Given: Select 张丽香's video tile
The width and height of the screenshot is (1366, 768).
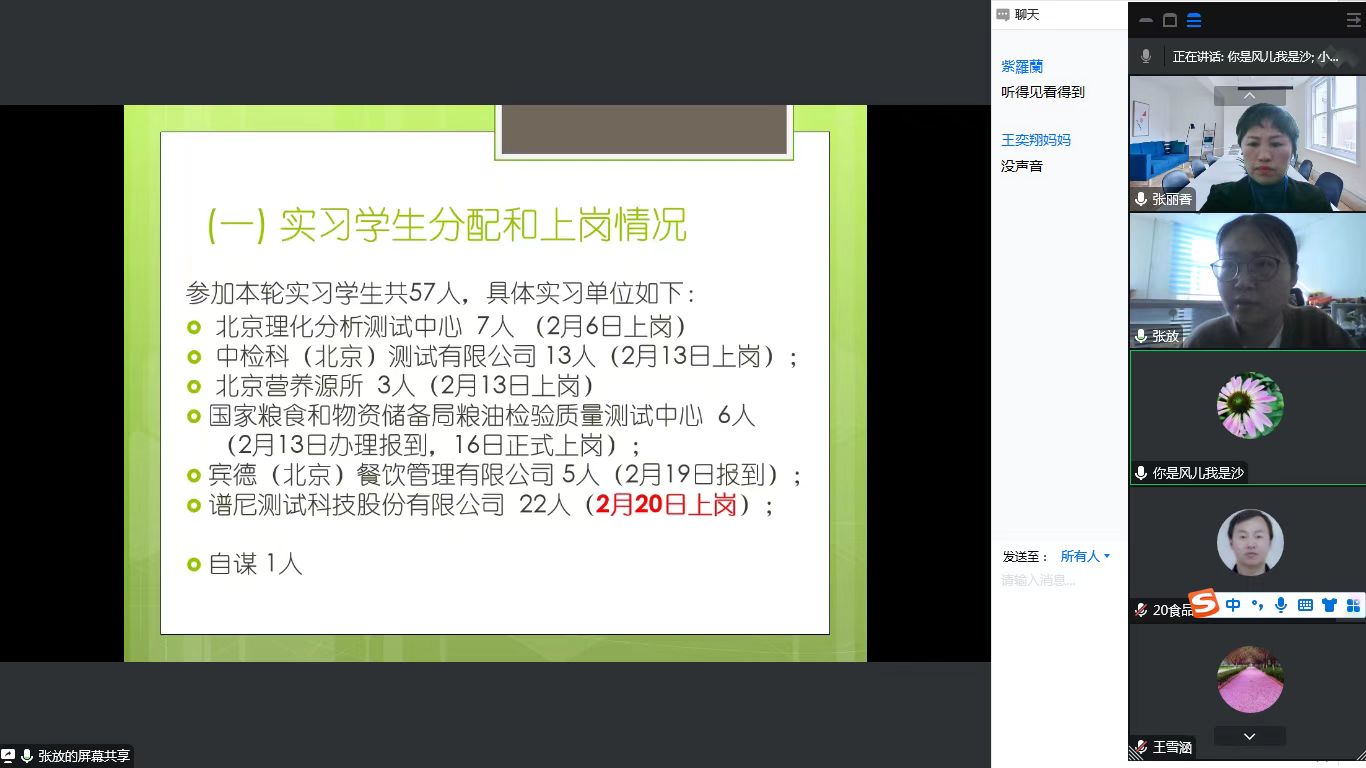Looking at the screenshot, I should pyautogui.click(x=1248, y=143).
